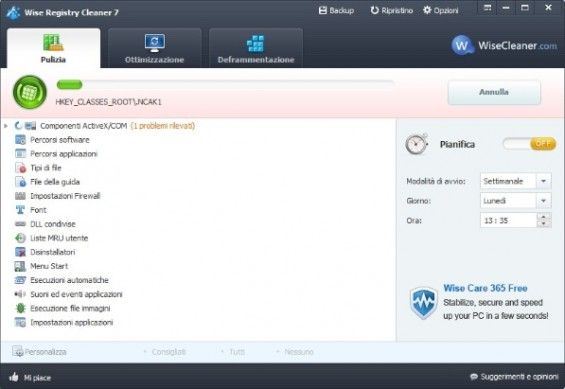Select the DLL condivise text
The height and width of the screenshot is (389, 565).
53,224
